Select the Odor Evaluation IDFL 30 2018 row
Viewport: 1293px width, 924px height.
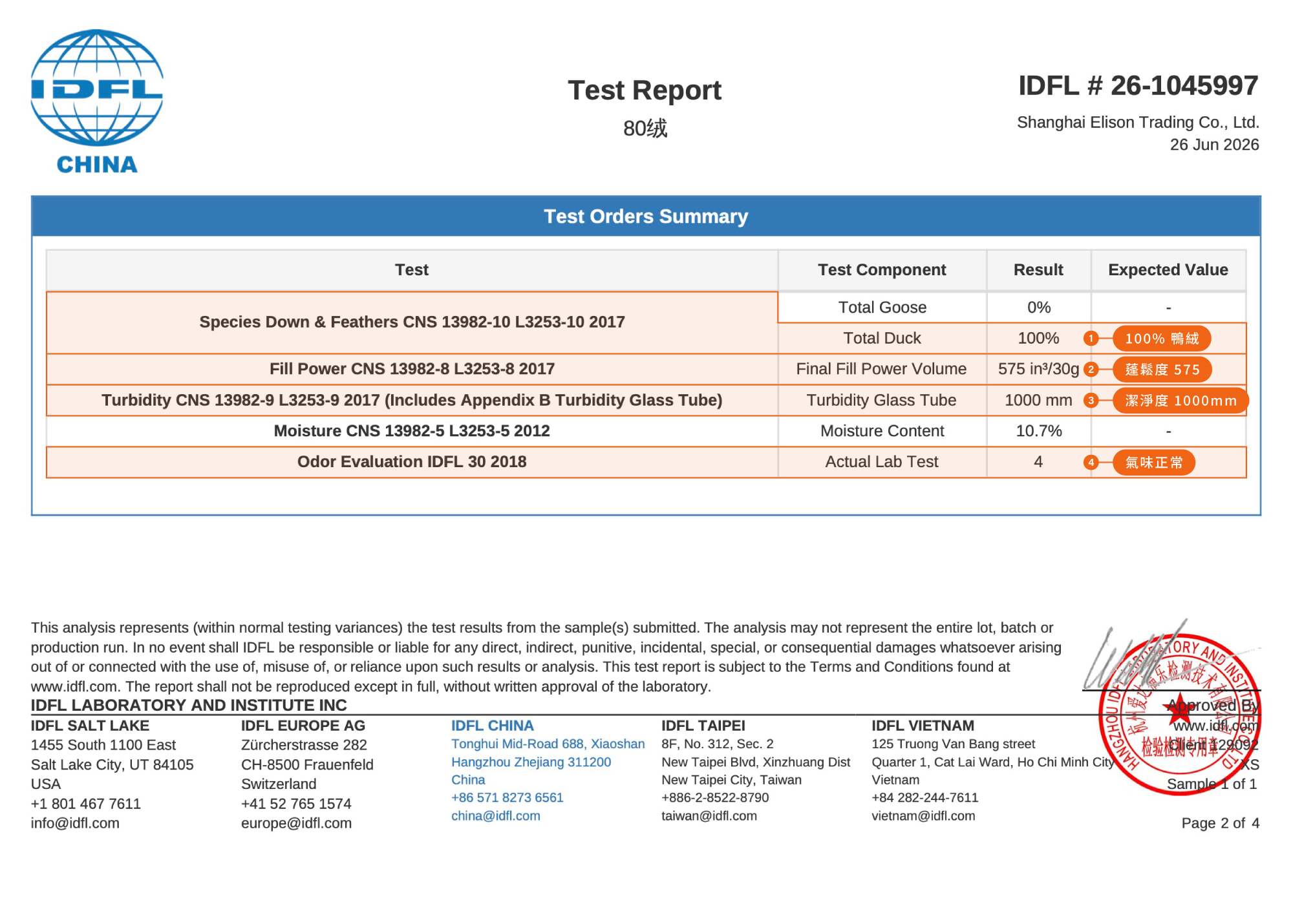tap(646, 462)
